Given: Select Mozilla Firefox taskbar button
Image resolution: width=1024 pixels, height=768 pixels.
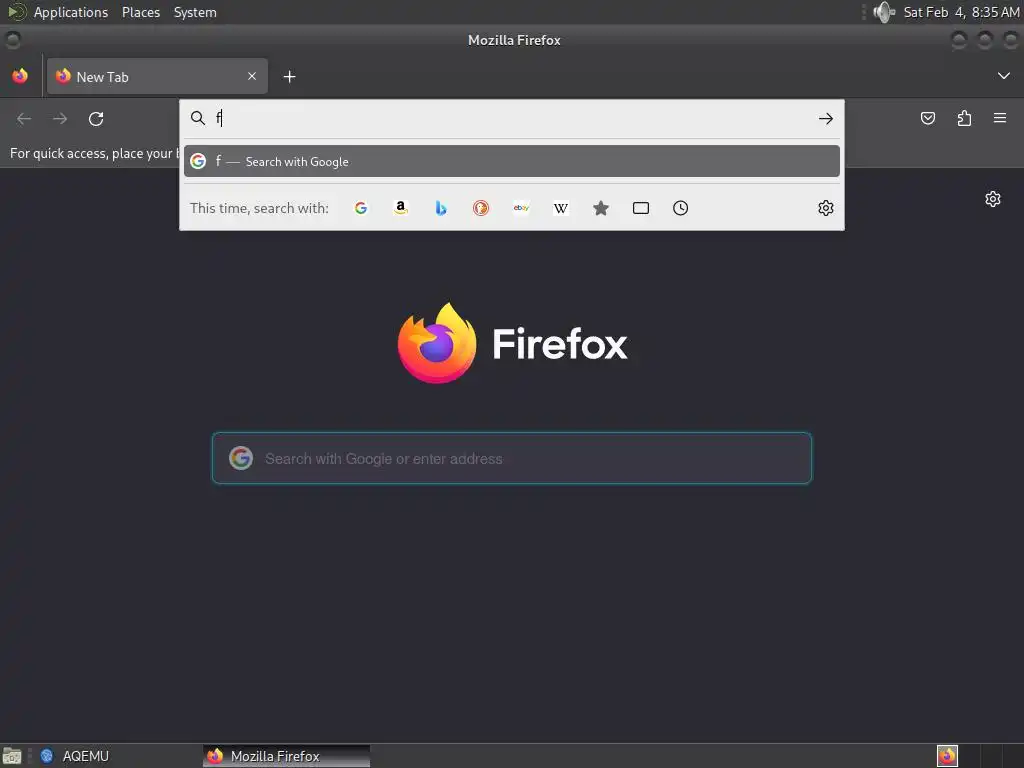Looking at the screenshot, I should pos(286,756).
